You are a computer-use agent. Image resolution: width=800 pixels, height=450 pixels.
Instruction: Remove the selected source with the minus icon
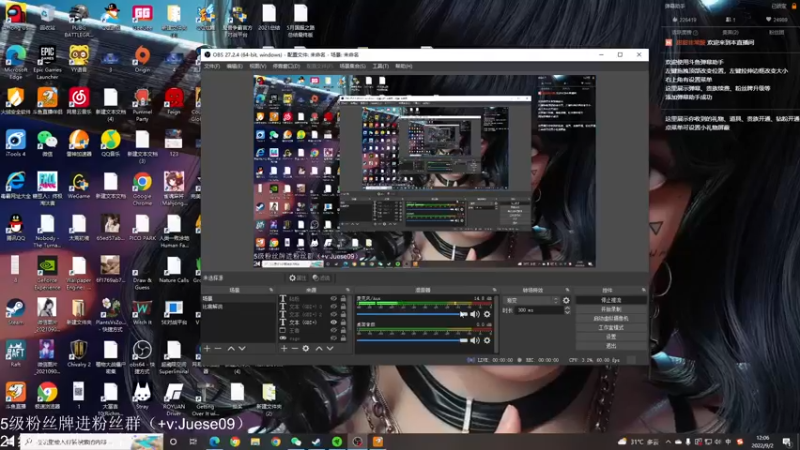pyautogui.click(x=294, y=348)
